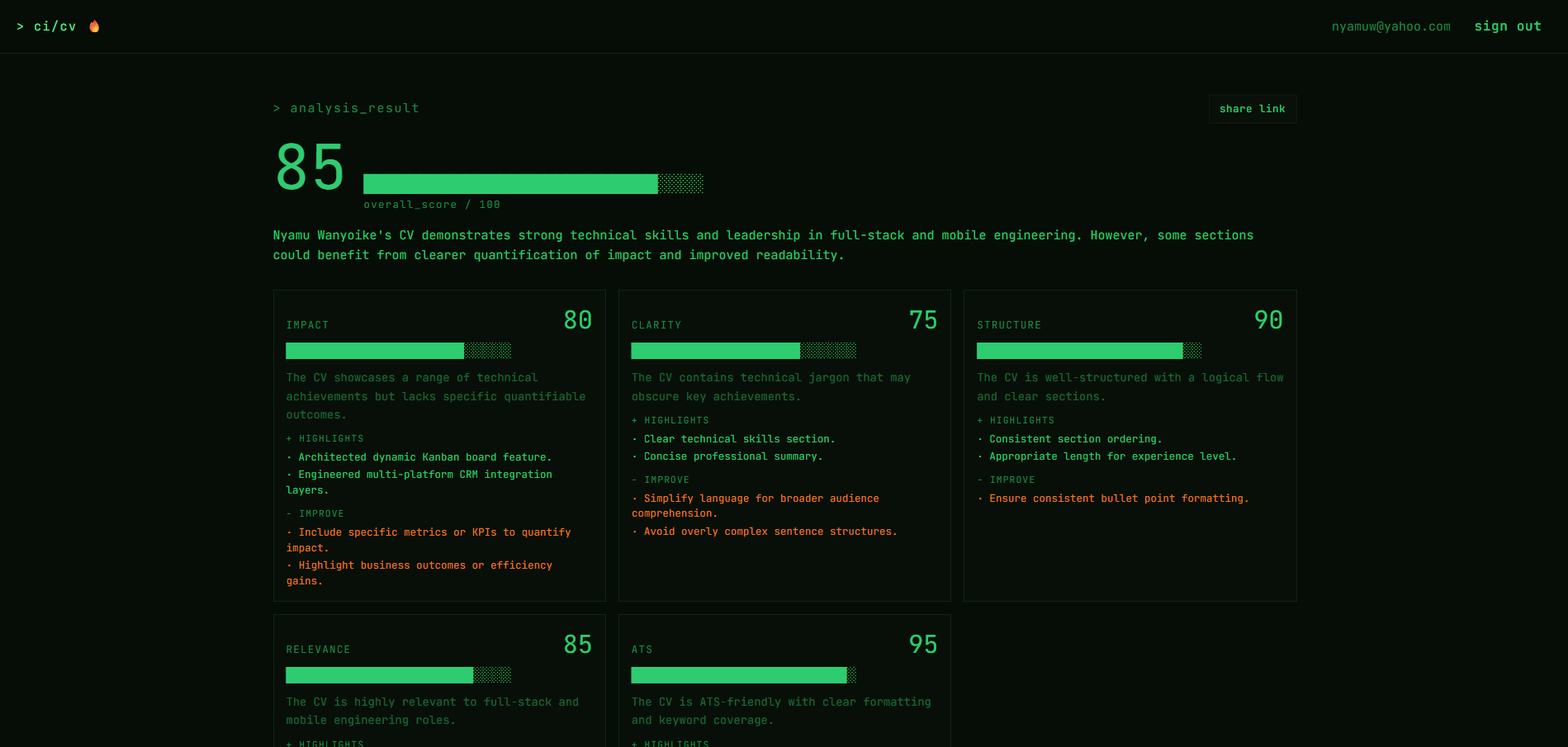1568x747 pixels.
Task: Click IMPROVE heading in Impact card
Action: (x=315, y=513)
